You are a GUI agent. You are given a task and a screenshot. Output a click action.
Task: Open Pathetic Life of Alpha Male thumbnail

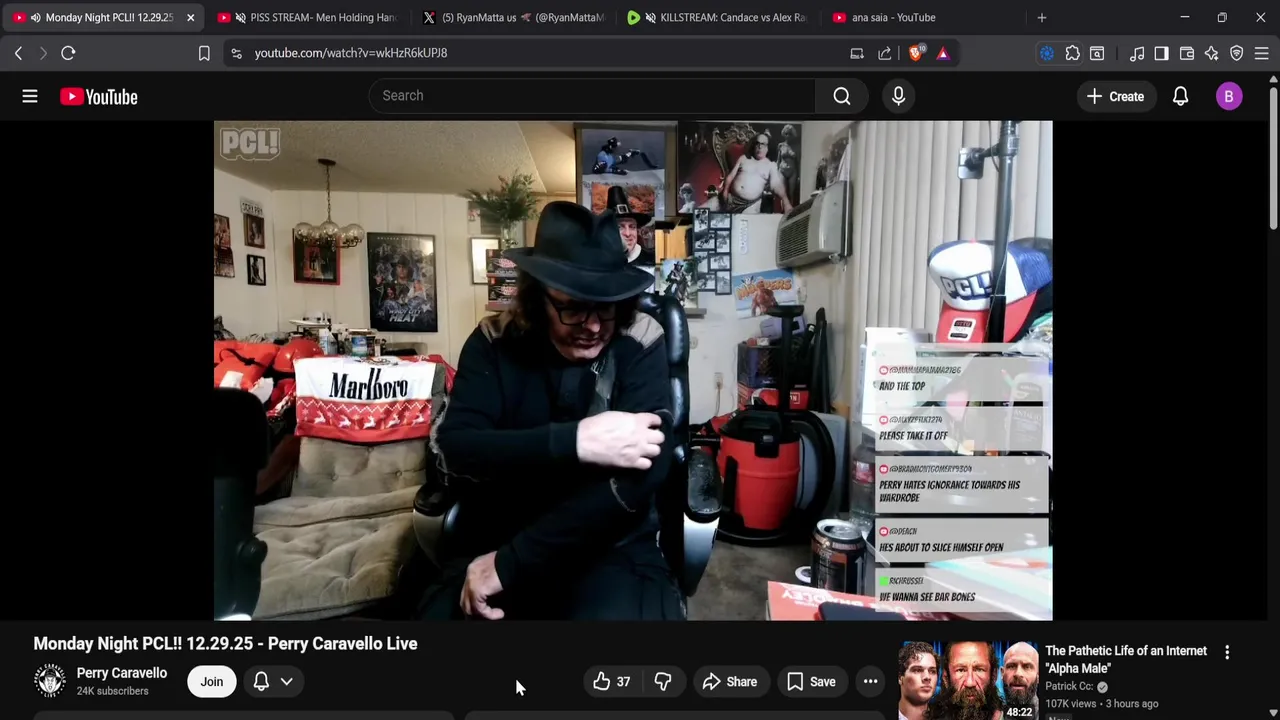[968, 681]
